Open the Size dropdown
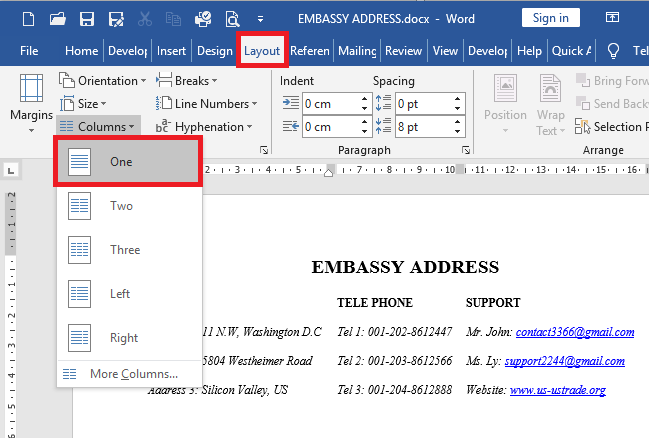 (x=83, y=103)
